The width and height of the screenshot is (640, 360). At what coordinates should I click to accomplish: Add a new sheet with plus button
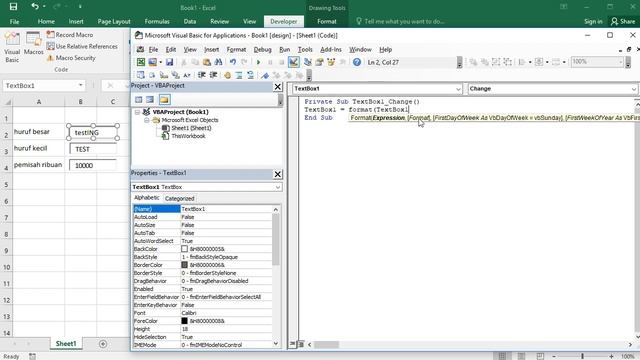pyautogui.click(x=103, y=344)
